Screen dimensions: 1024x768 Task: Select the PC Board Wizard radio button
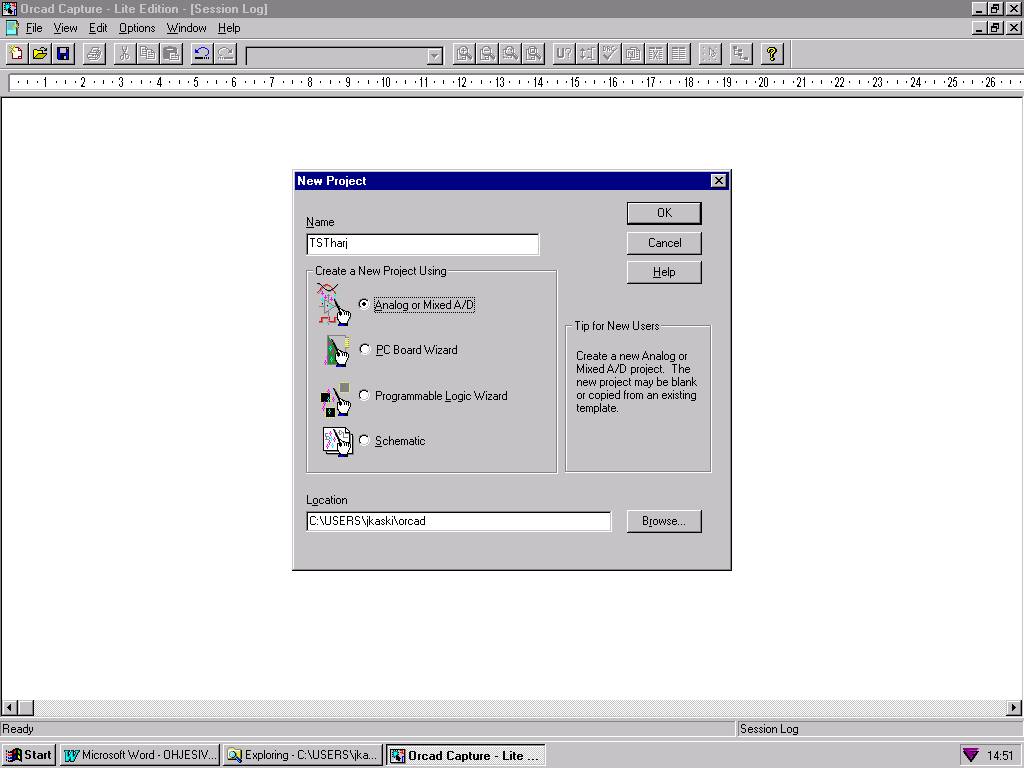[x=364, y=349]
